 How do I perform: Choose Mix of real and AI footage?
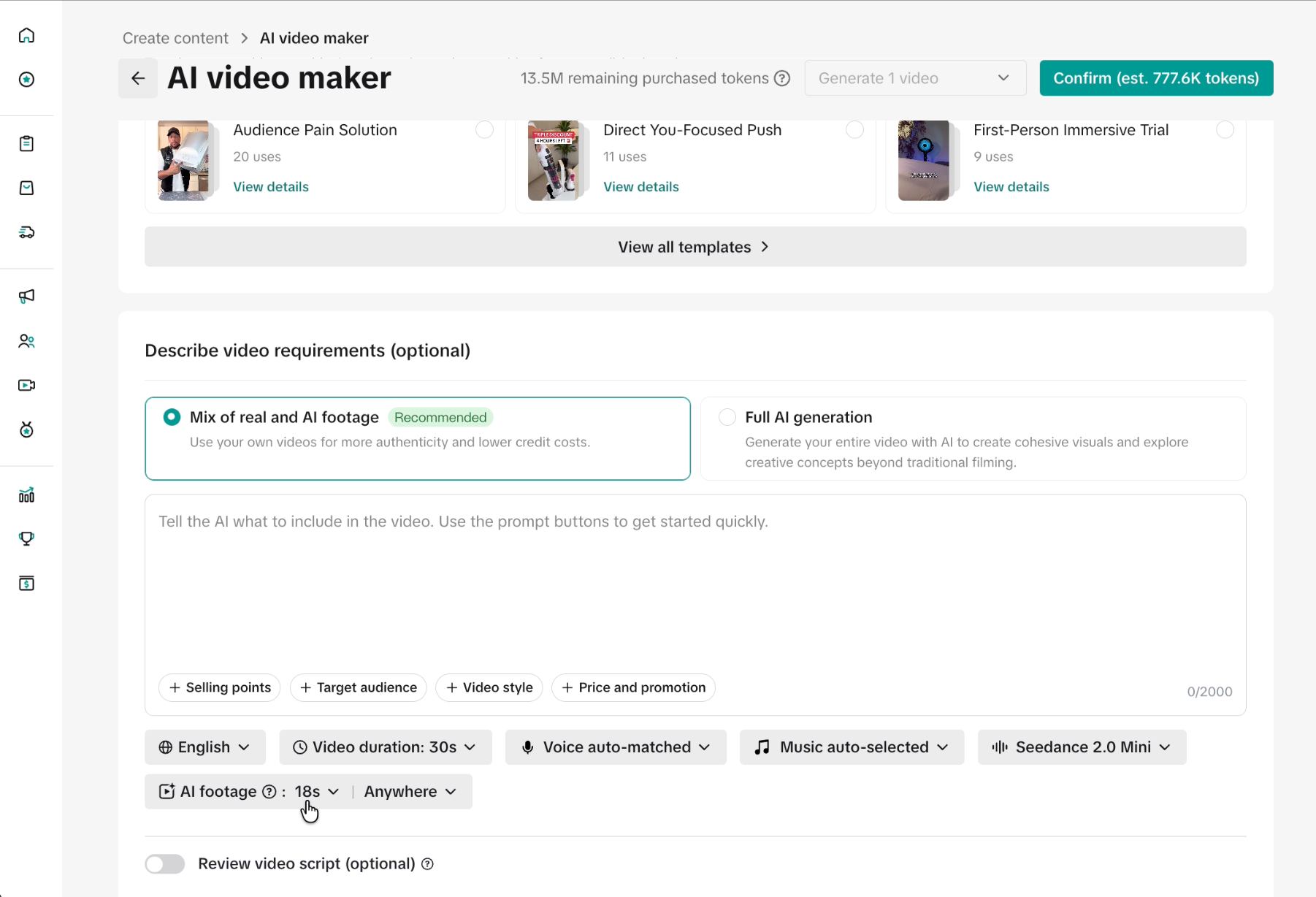418,438
